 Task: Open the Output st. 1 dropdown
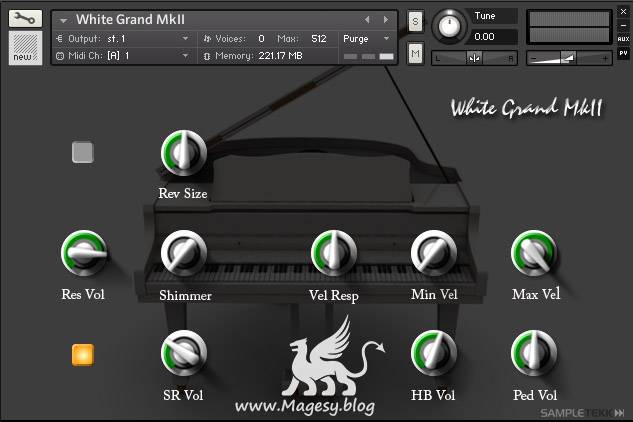[185, 38]
